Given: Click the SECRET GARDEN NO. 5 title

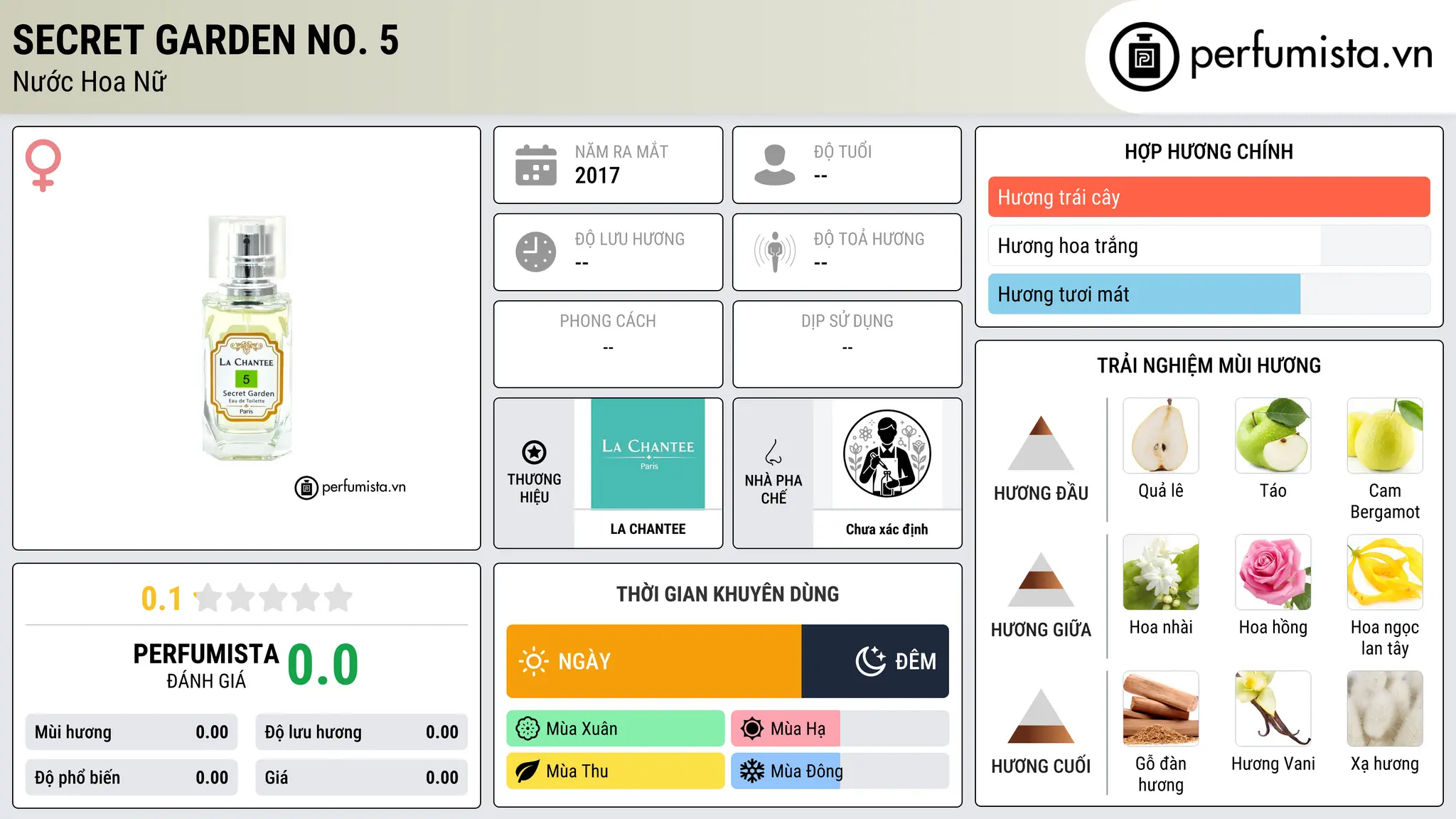Looking at the screenshot, I should coord(206,40).
